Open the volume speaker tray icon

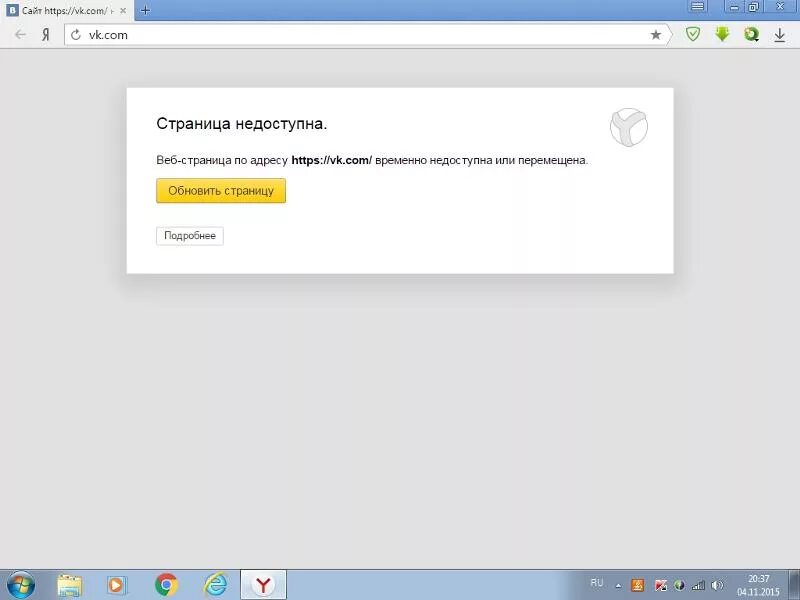click(x=717, y=585)
